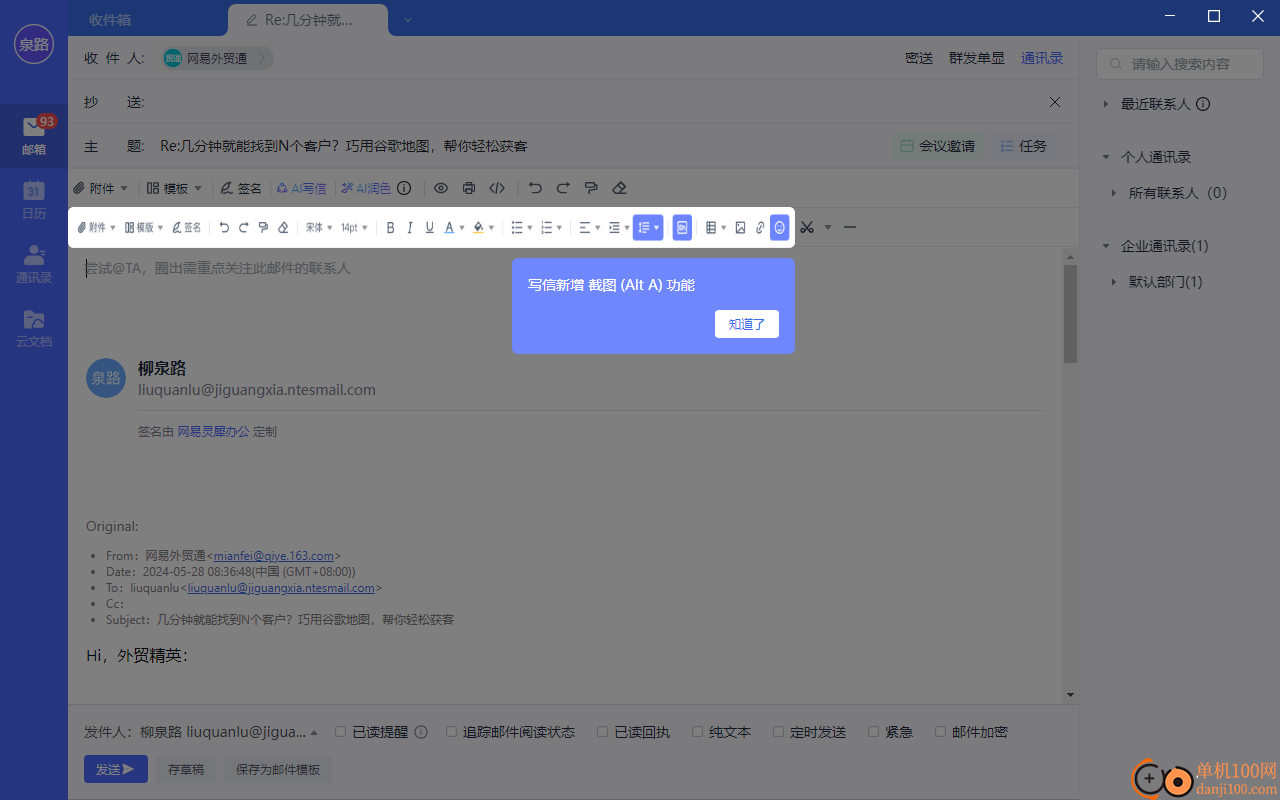The height and width of the screenshot is (800, 1280).
Task: Enable 纯文本 plain text mode
Action: pyautogui.click(x=698, y=732)
